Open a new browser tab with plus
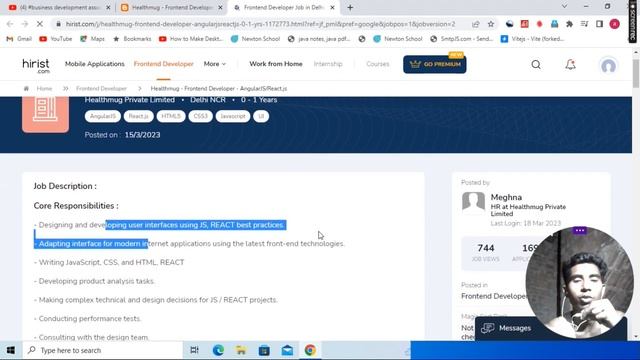The image size is (640, 360). [350, 7]
